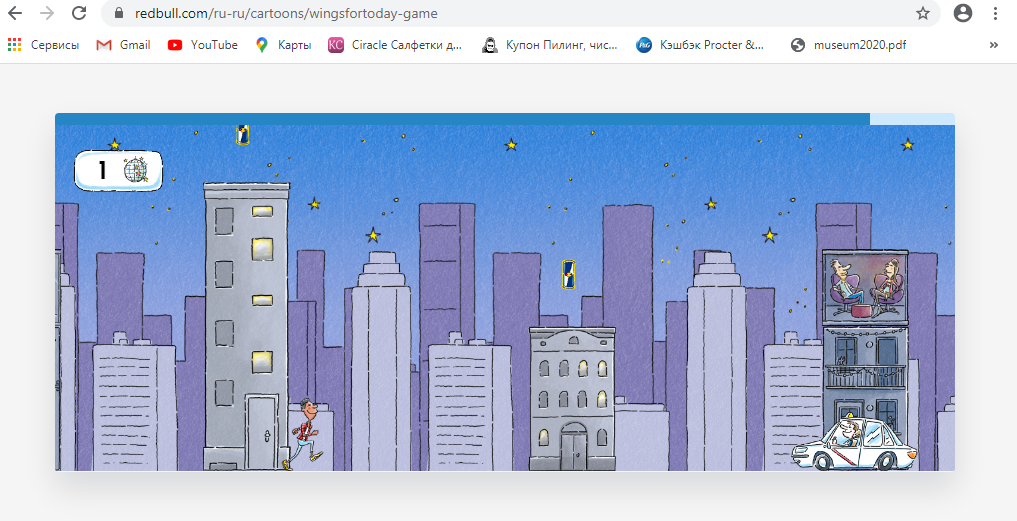This screenshot has height=521, width=1017.
Task: Bookmark this page with the star icon
Action: pyautogui.click(x=922, y=13)
